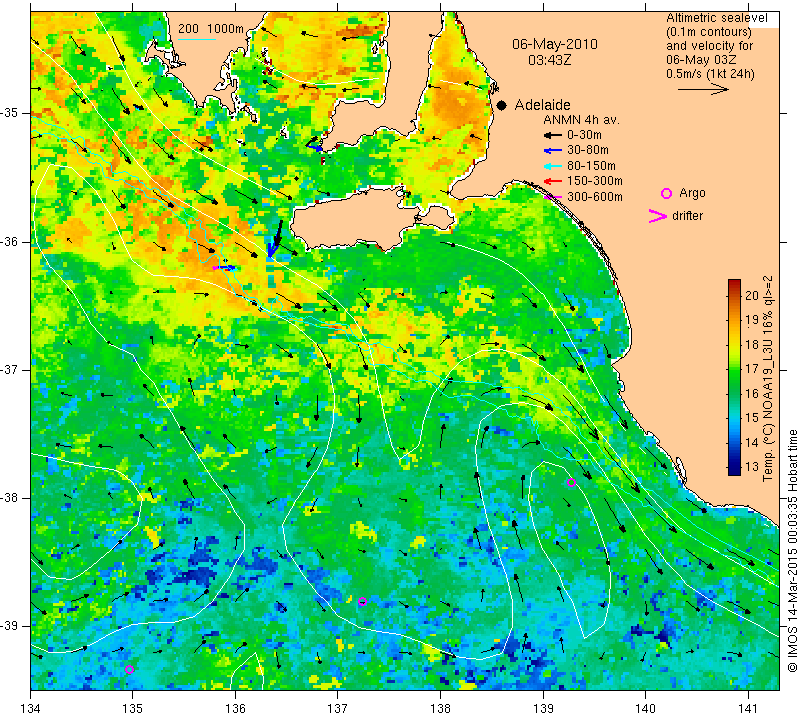
Task: Click the temperature color bar at 13 degrees
Action: 734,466
